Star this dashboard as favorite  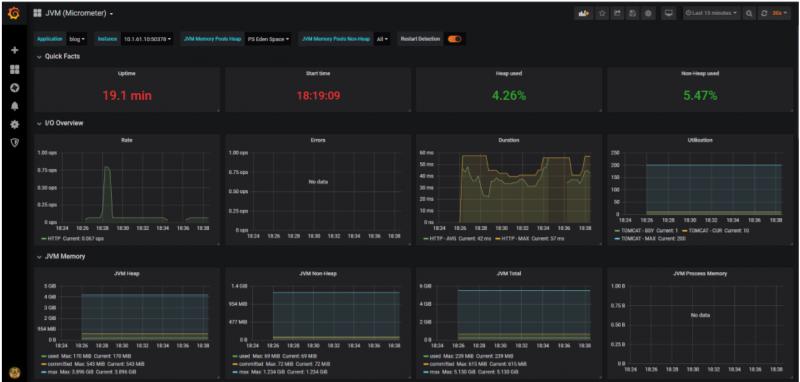pyautogui.click(x=602, y=14)
